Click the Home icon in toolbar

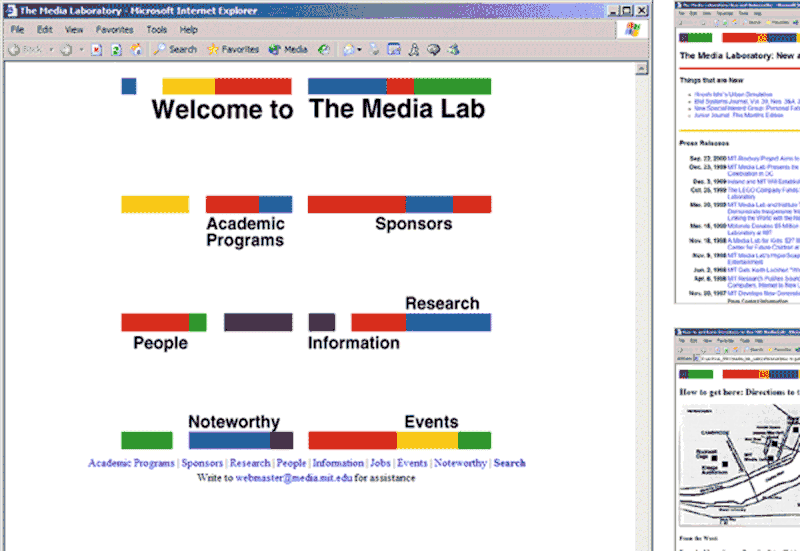[x=136, y=49]
